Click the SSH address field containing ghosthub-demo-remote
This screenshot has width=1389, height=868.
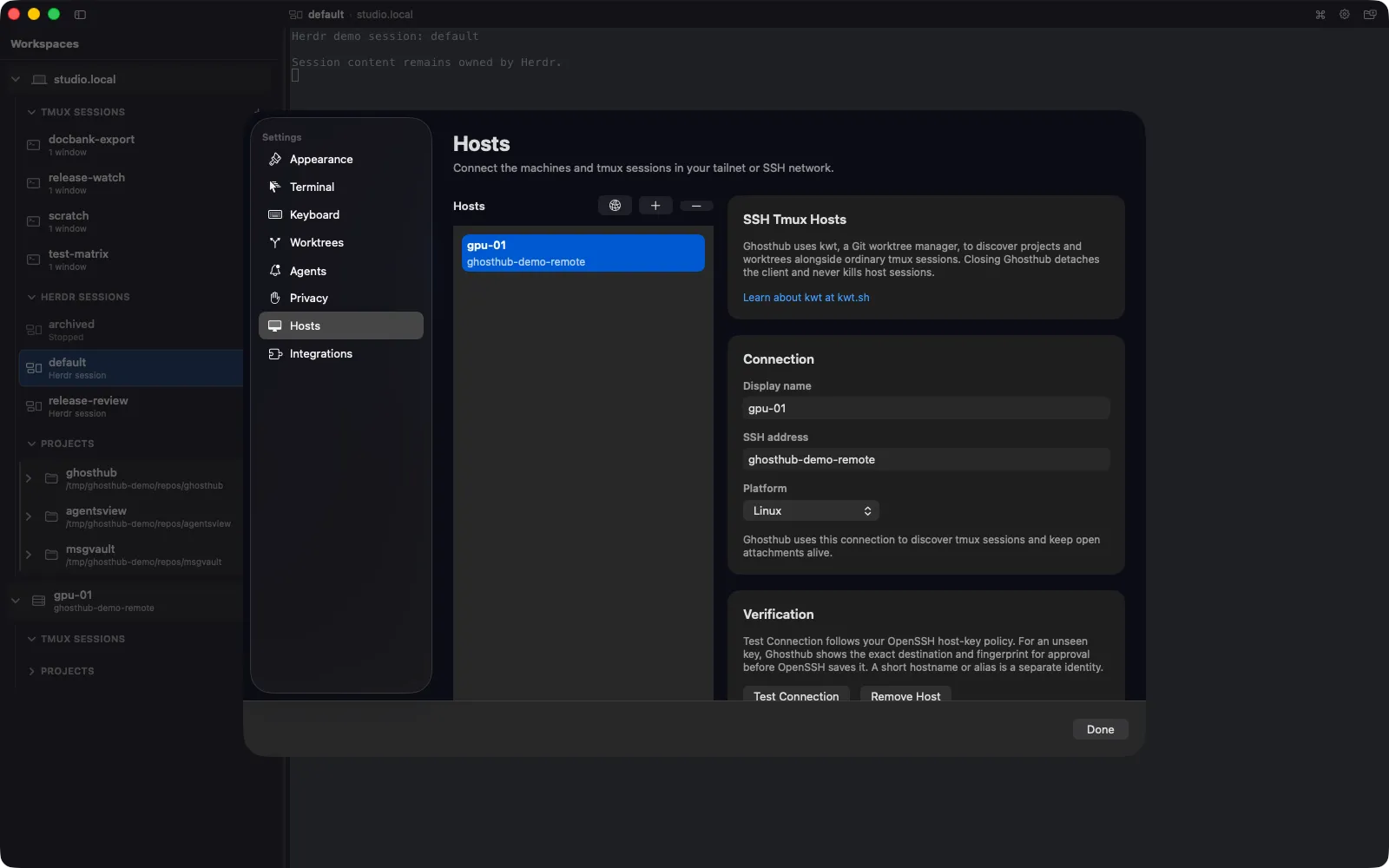click(926, 460)
